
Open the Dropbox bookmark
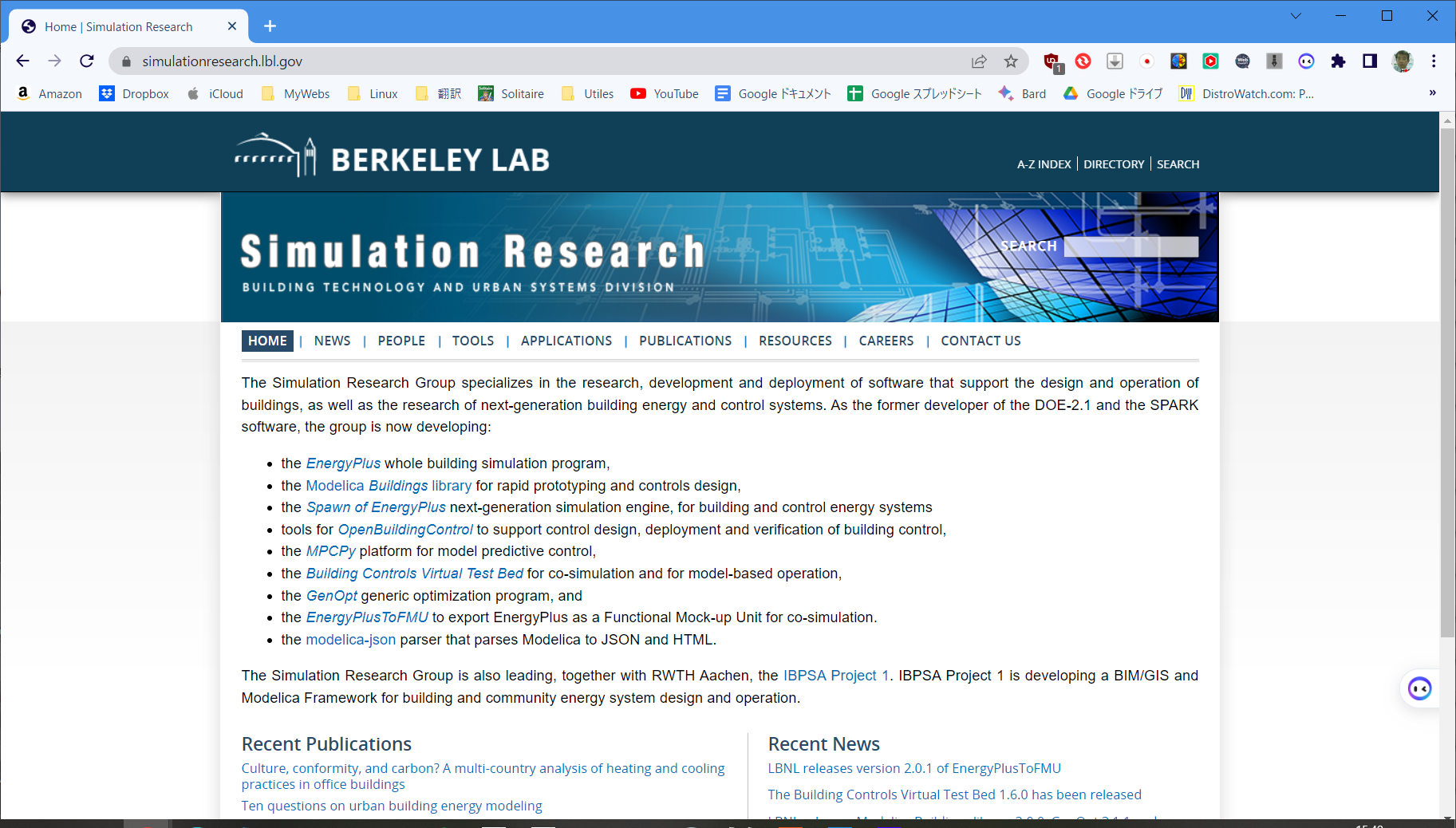pos(134,93)
